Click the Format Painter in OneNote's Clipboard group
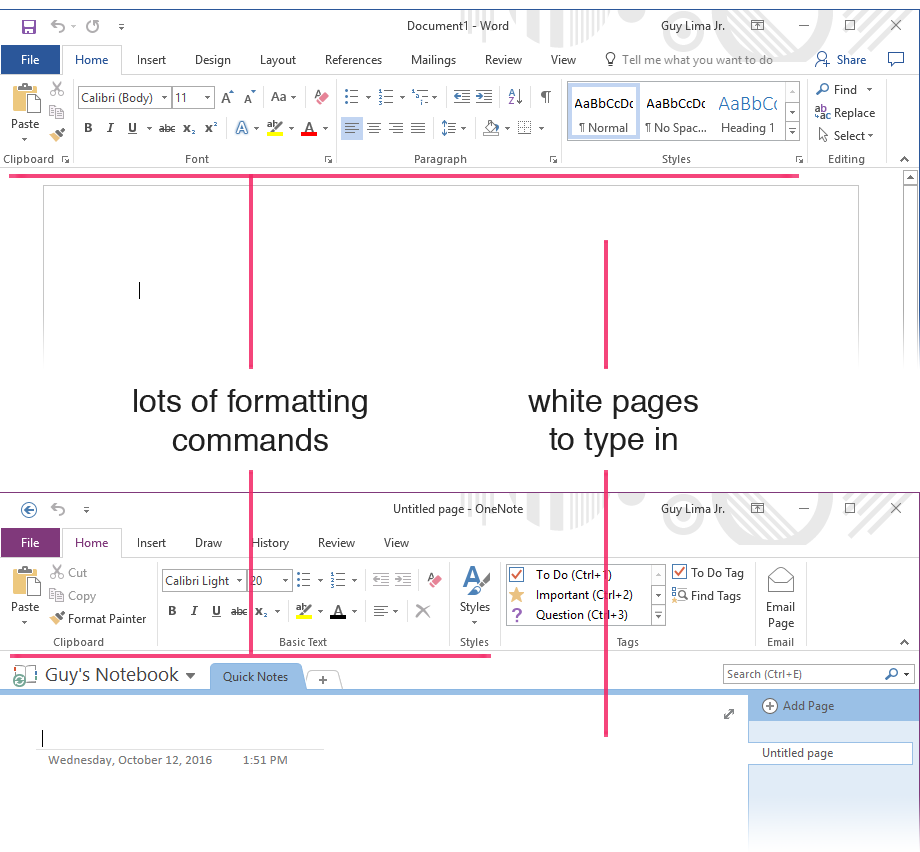Screen dimensions: 920x852 [x=98, y=618]
